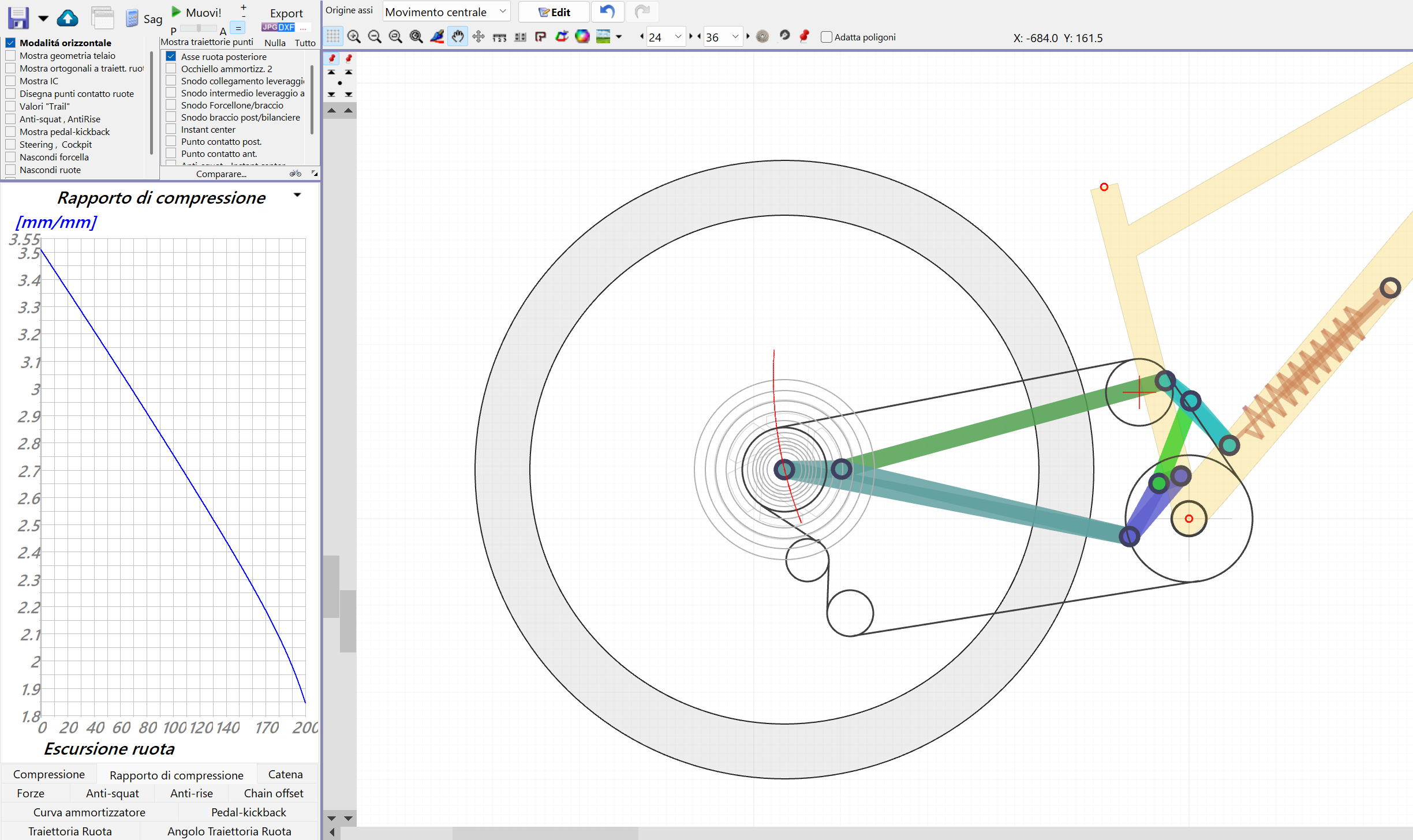The image size is (1413, 840).
Task: Open the rainbow color wheel picker
Action: (582, 37)
